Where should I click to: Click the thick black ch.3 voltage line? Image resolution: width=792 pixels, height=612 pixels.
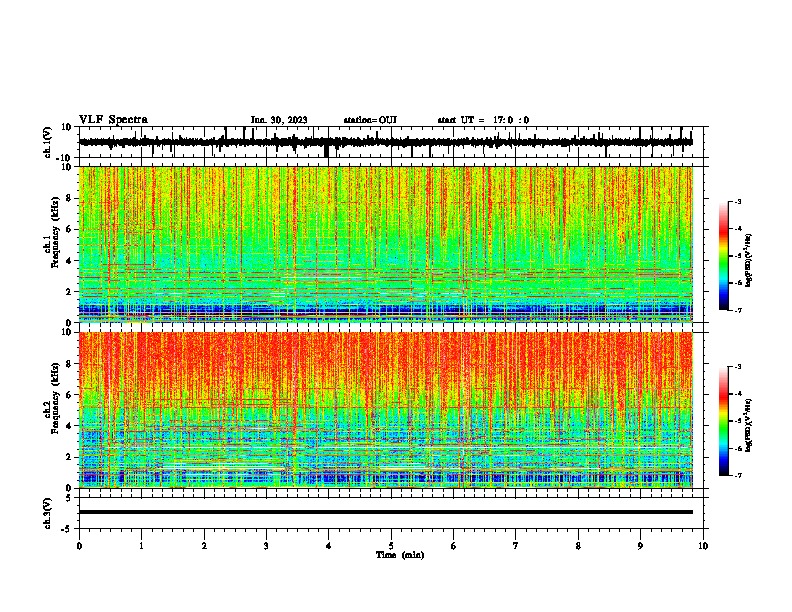(386, 512)
